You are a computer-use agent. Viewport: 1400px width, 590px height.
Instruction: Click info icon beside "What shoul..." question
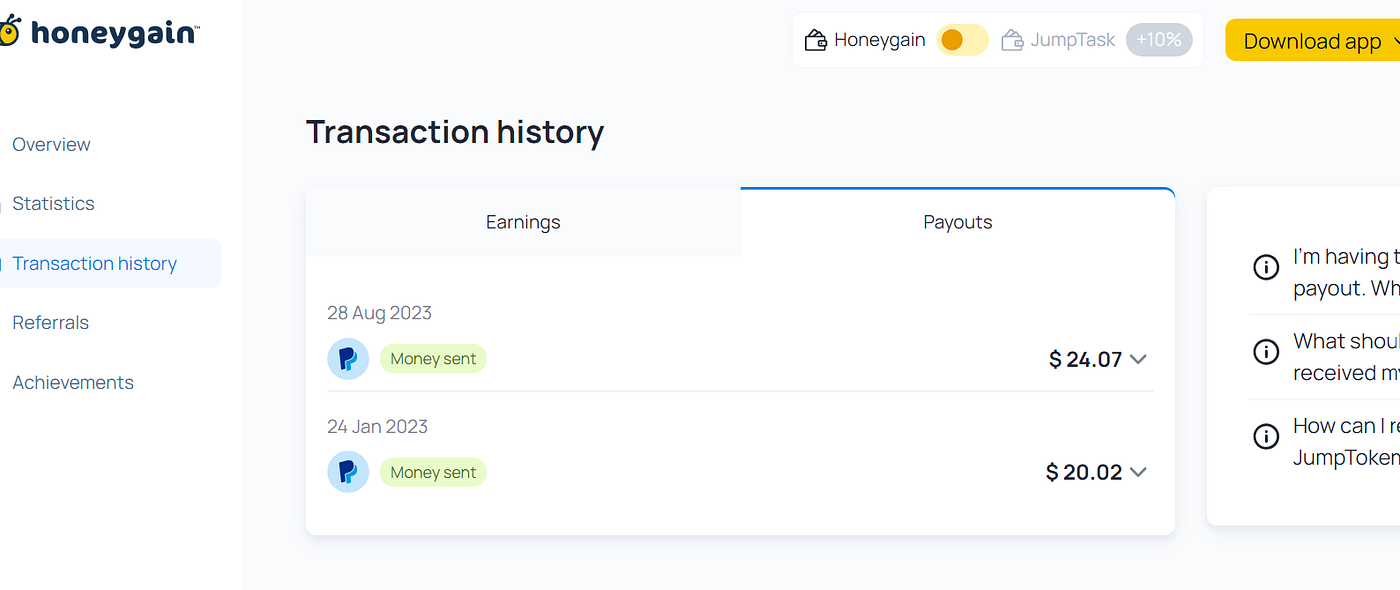[x=1266, y=352]
